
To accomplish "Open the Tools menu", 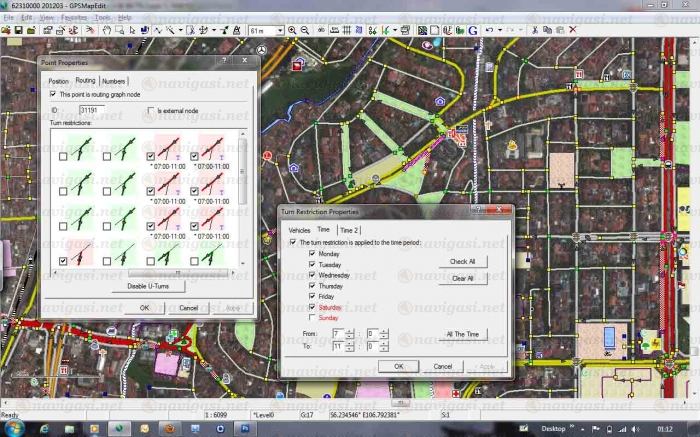I will click(x=102, y=18).
